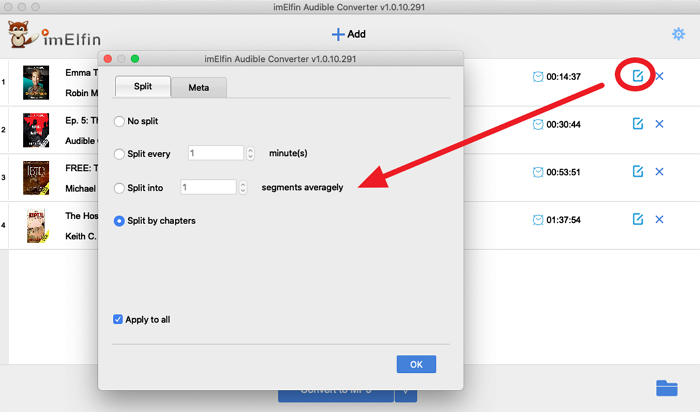Click the 00:30:44 duration text

563,125
